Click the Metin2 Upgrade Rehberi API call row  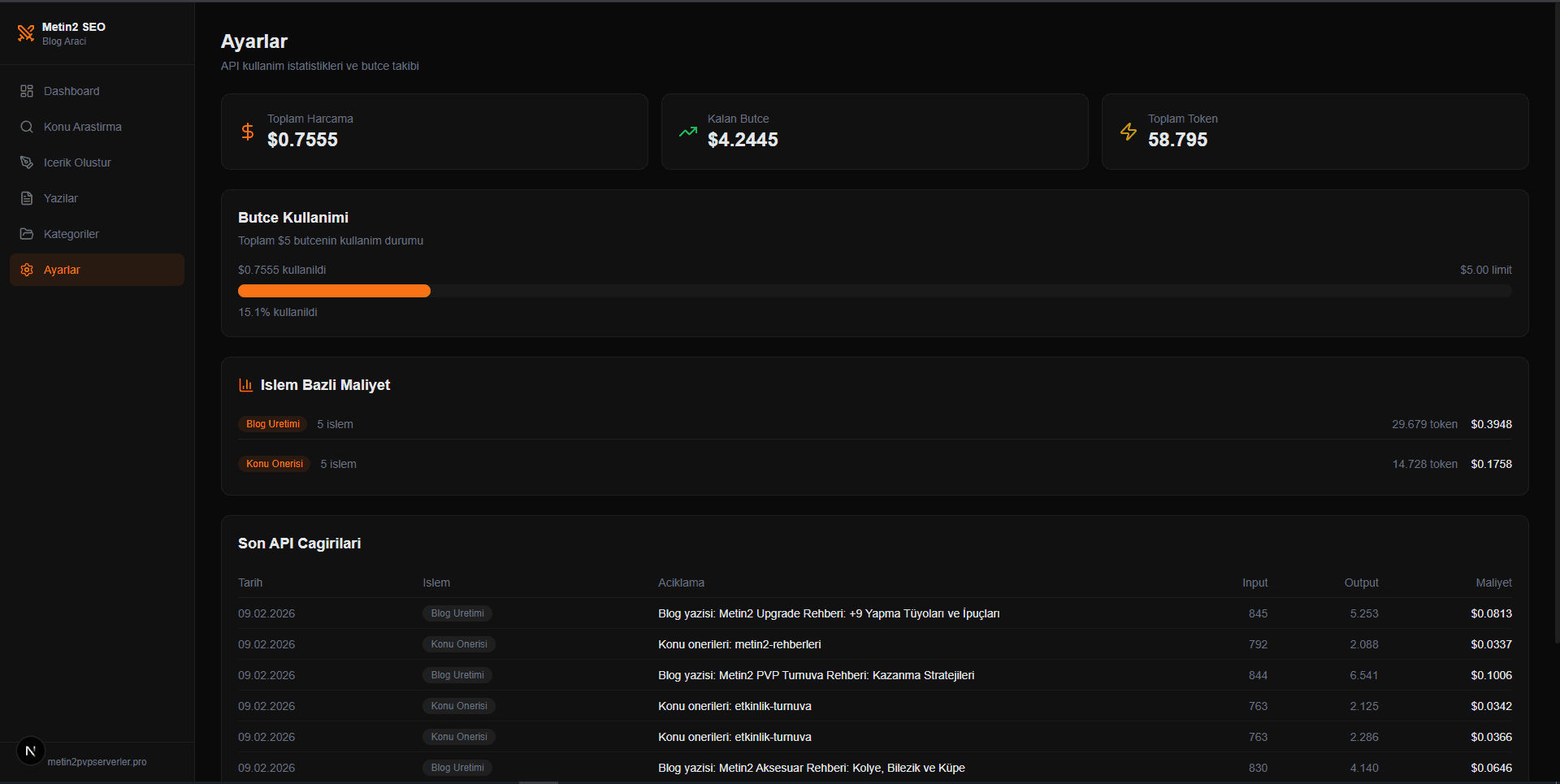coord(829,613)
